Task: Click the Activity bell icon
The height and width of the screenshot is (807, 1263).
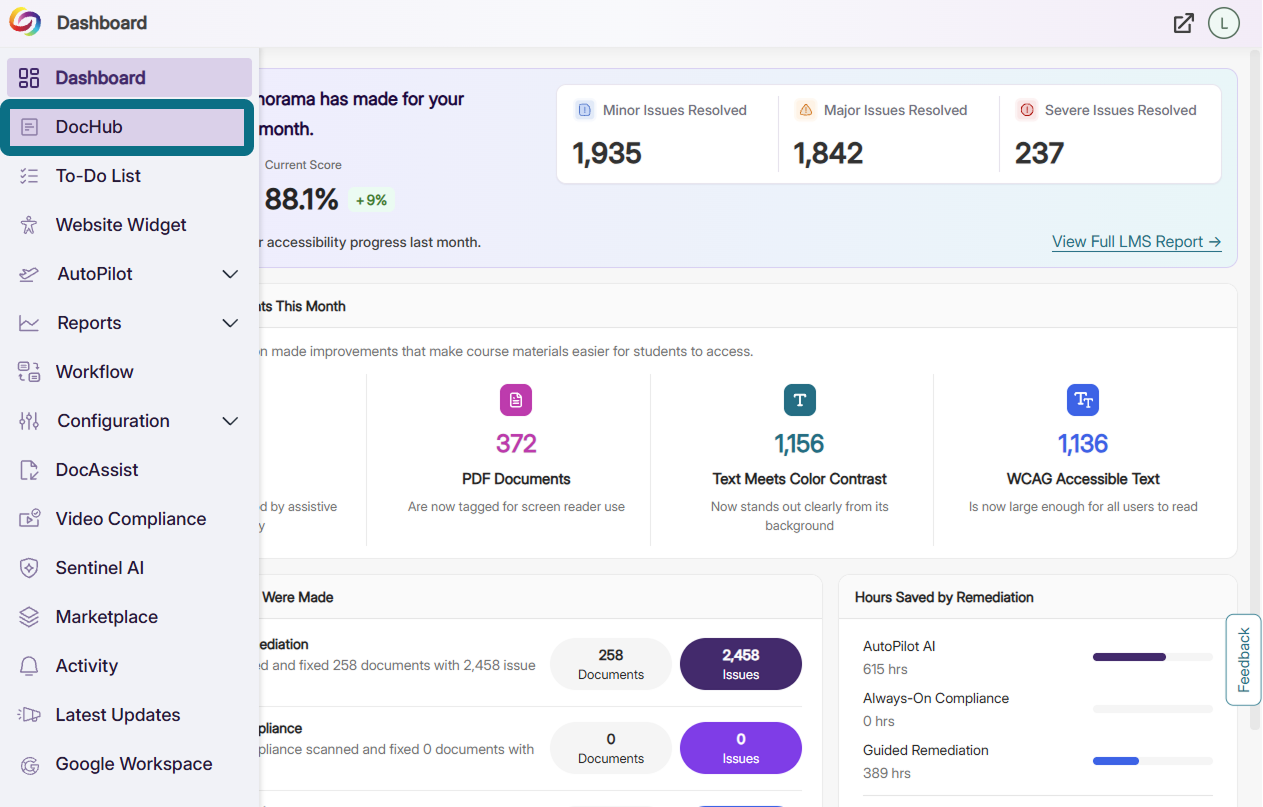Action: point(29,666)
